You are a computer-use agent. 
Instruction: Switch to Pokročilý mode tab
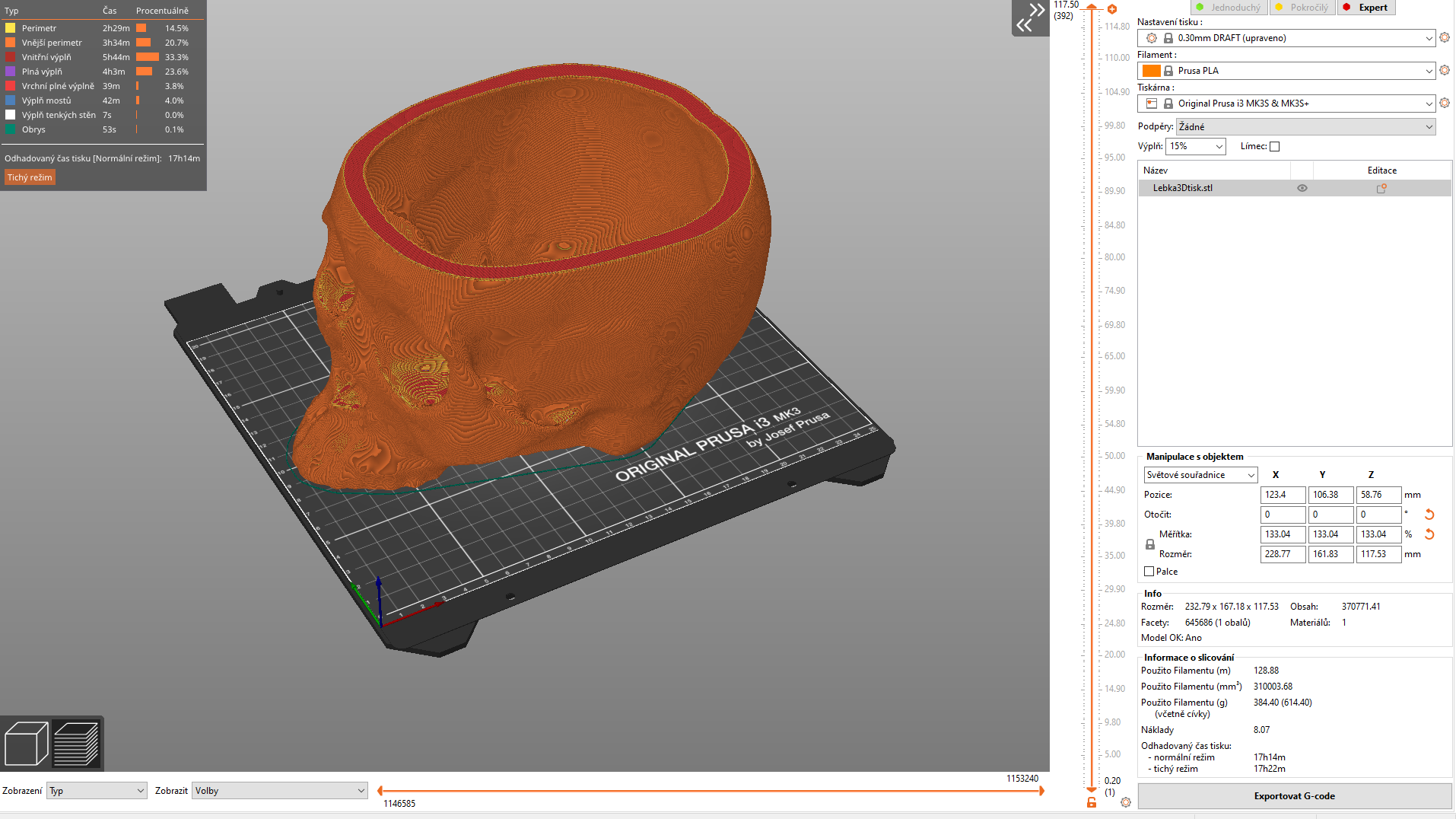1301,8
